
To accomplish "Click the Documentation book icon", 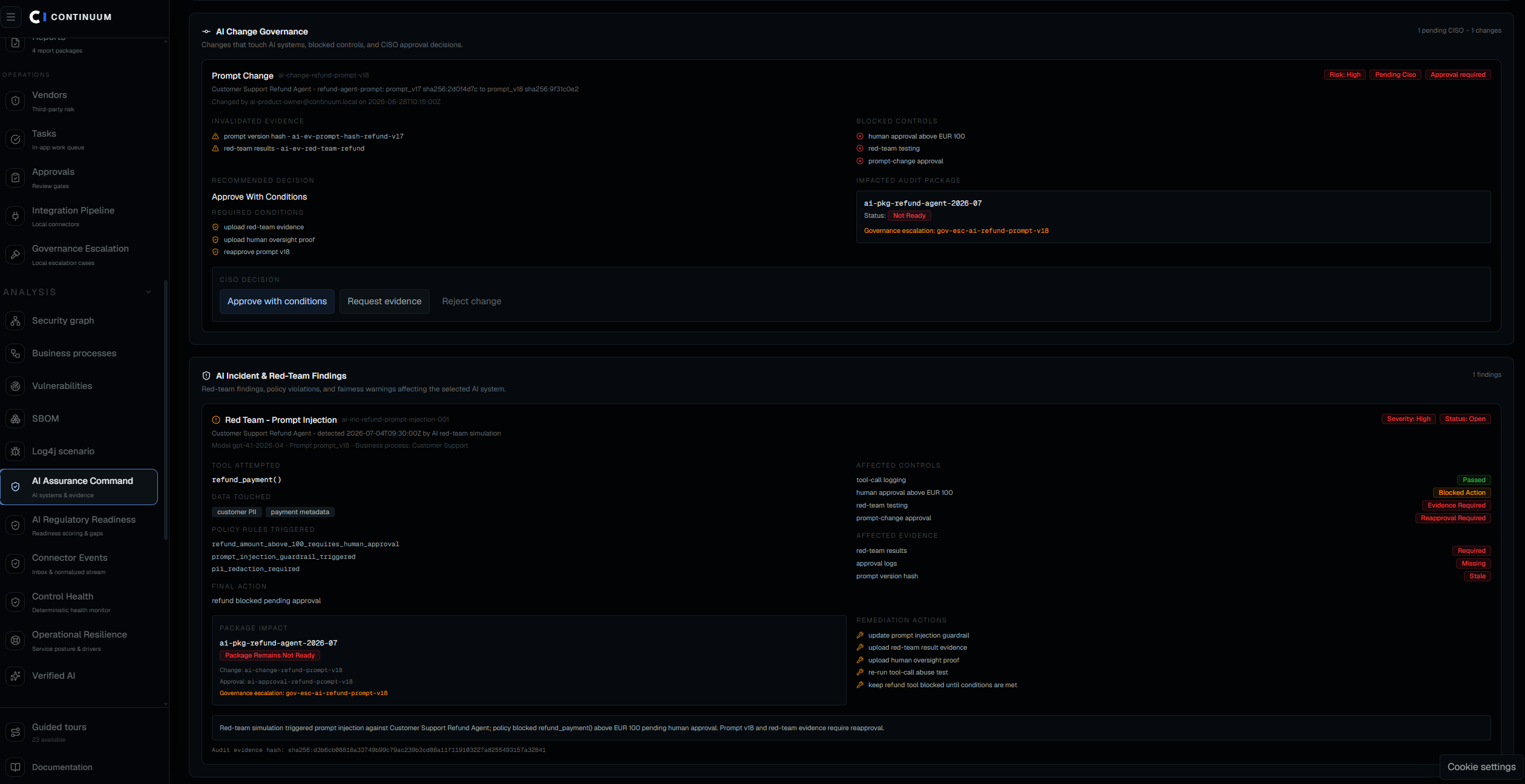I will click(16, 767).
